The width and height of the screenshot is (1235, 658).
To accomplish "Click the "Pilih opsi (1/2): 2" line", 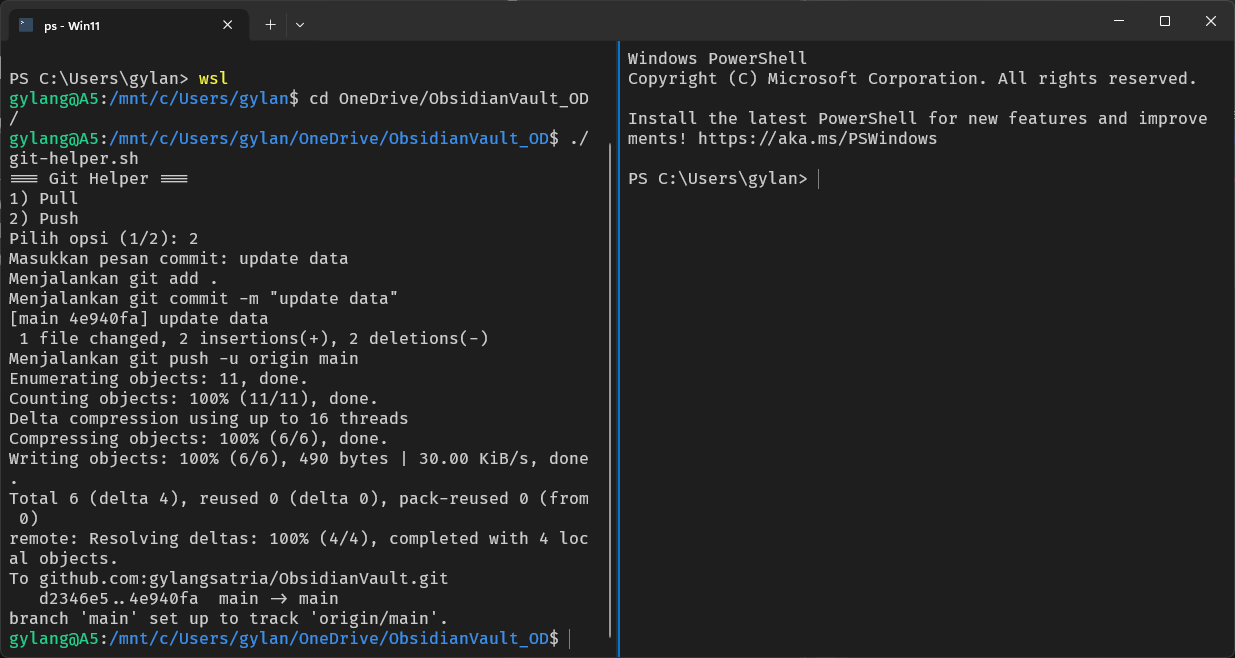I will 103,238.
